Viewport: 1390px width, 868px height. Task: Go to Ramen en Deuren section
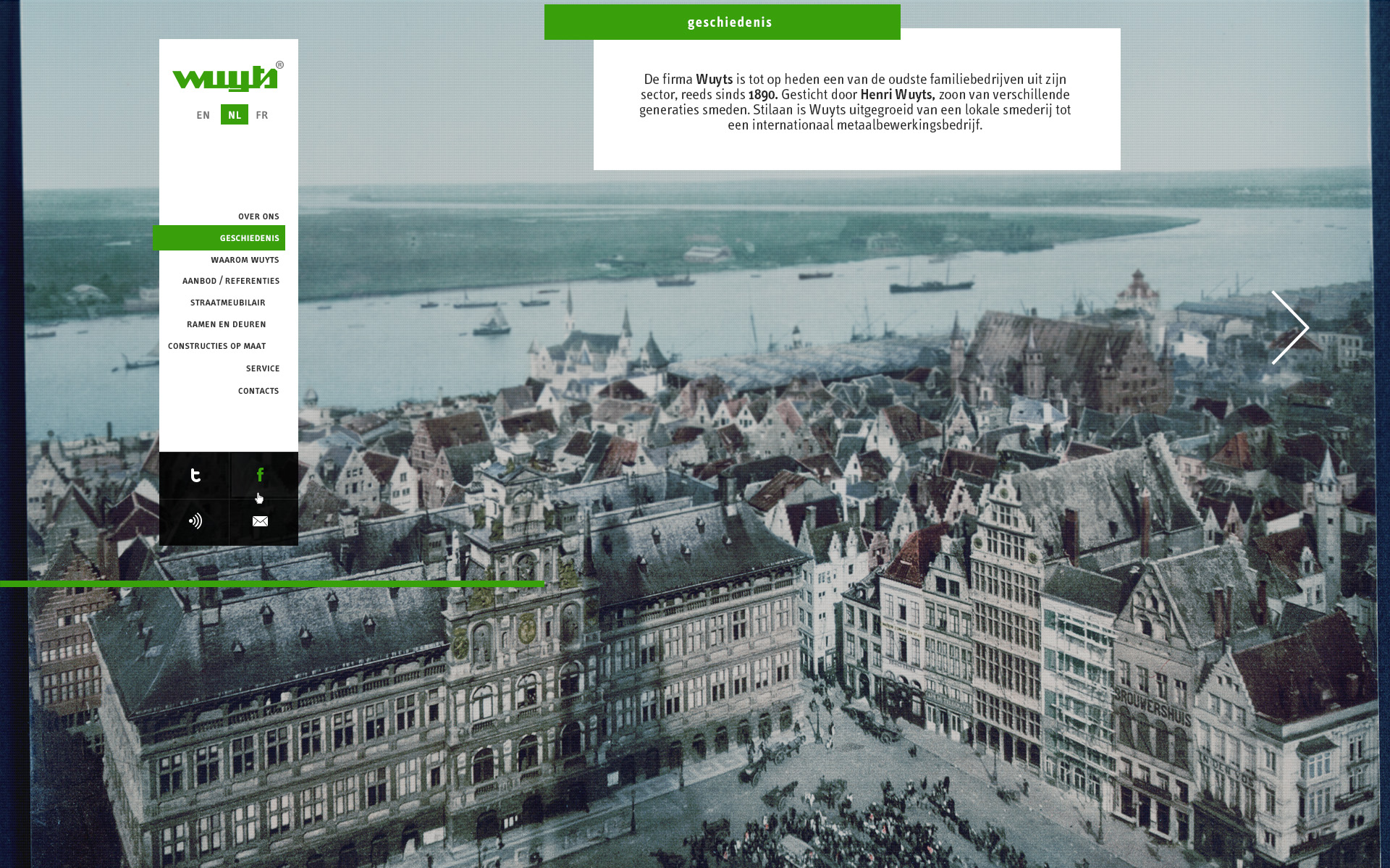pos(226,324)
